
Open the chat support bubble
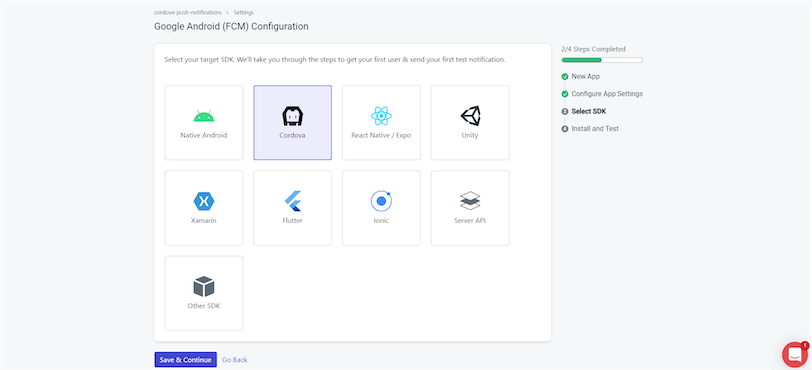pos(795,354)
